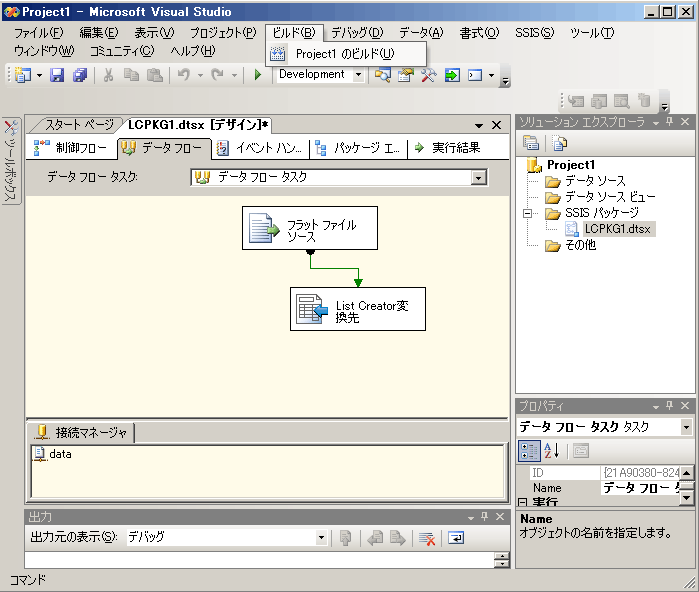699x592 pixels.
Task: Go to next message in Output
Action: [398, 538]
